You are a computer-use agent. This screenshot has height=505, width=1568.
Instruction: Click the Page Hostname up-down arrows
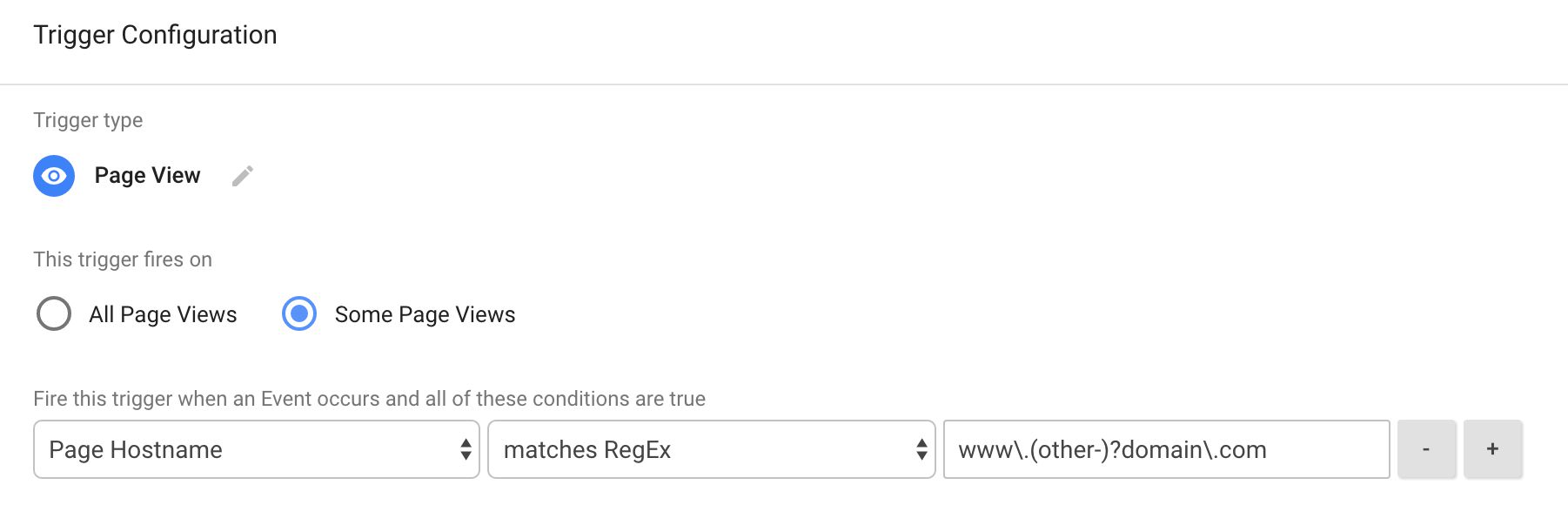[x=466, y=449]
